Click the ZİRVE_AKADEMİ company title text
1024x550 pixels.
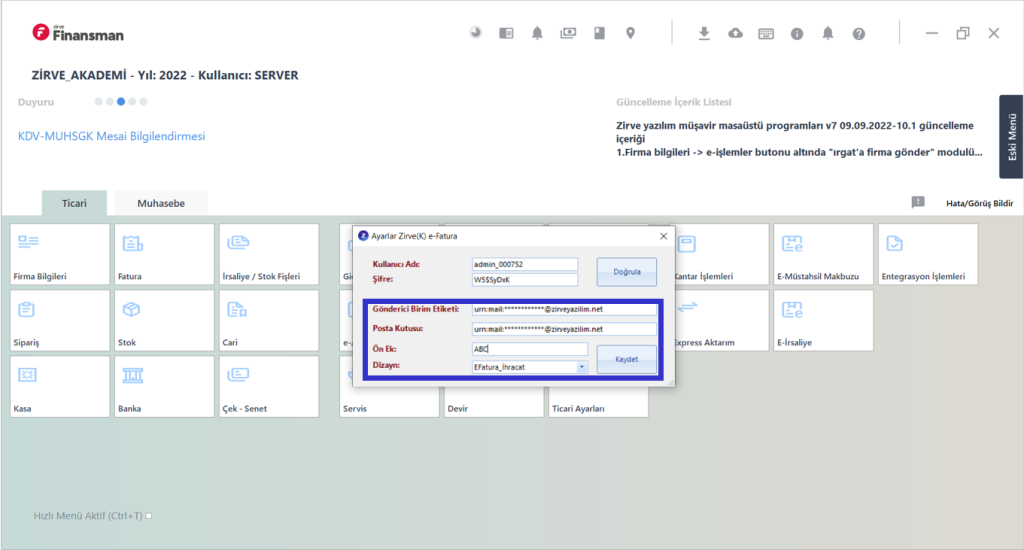[165, 75]
